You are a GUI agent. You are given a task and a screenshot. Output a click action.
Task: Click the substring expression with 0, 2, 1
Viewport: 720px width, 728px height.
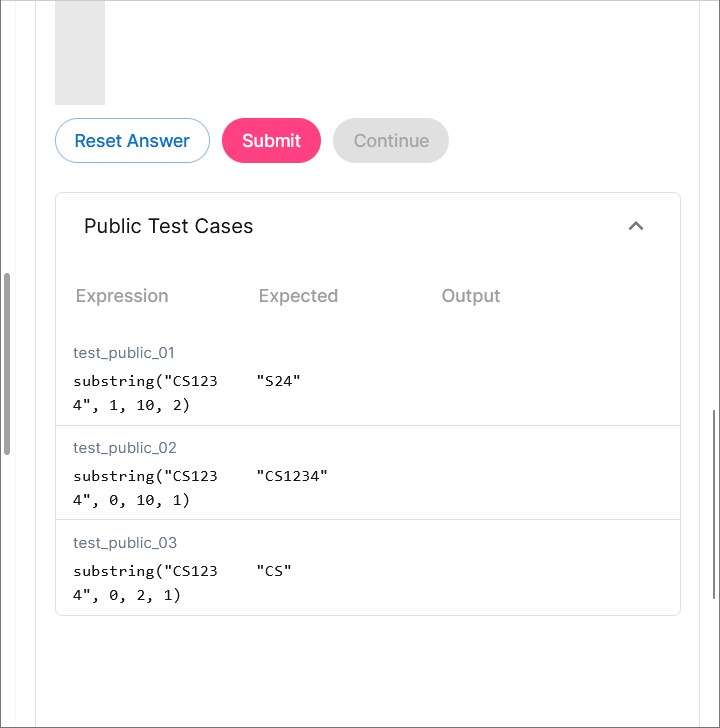(x=145, y=583)
